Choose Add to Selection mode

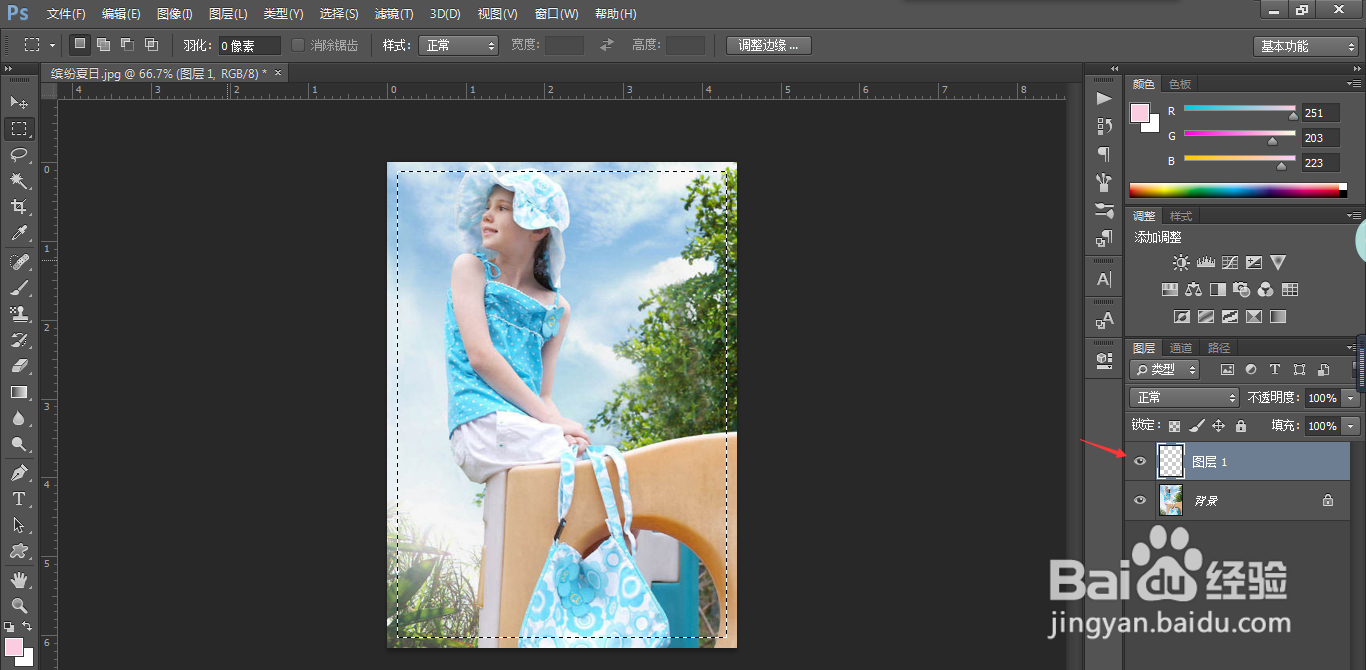pos(103,45)
